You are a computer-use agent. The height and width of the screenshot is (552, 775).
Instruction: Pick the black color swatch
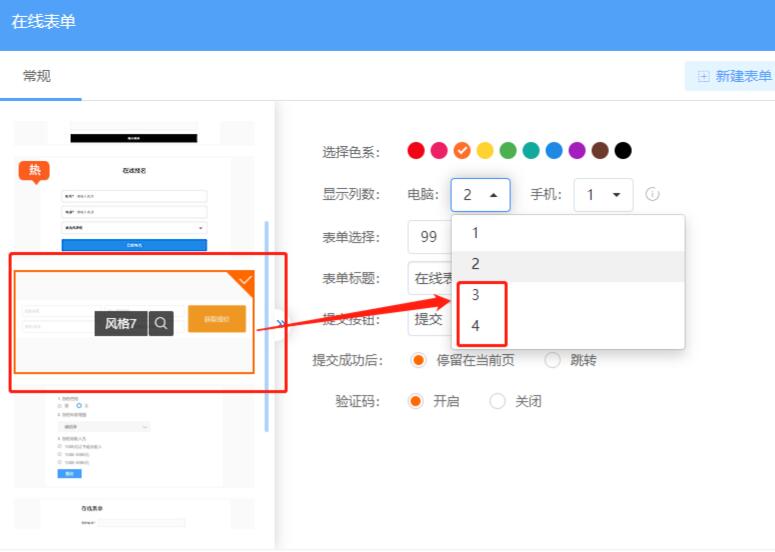point(623,151)
